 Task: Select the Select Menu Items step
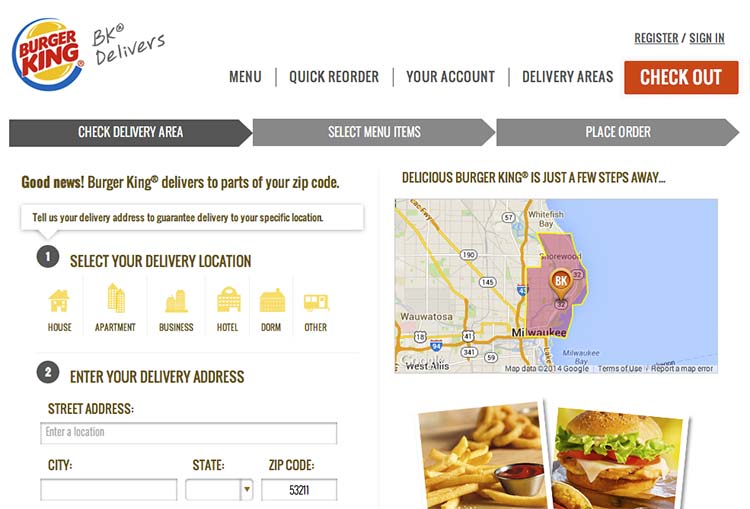(x=374, y=132)
